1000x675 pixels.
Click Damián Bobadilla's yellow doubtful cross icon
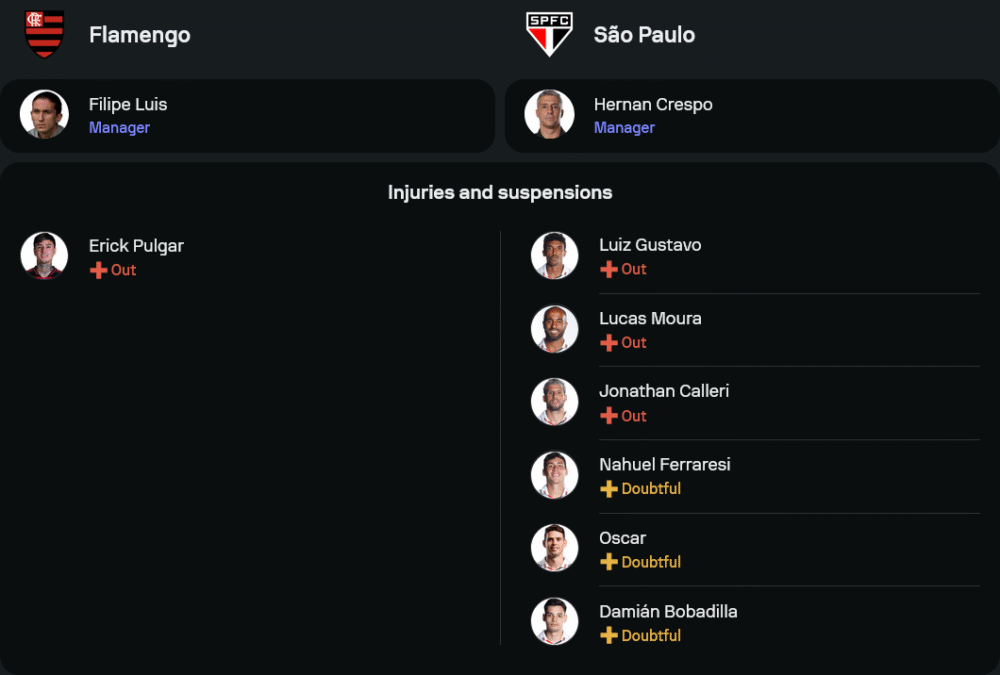pyautogui.click(x=608, y=635)
